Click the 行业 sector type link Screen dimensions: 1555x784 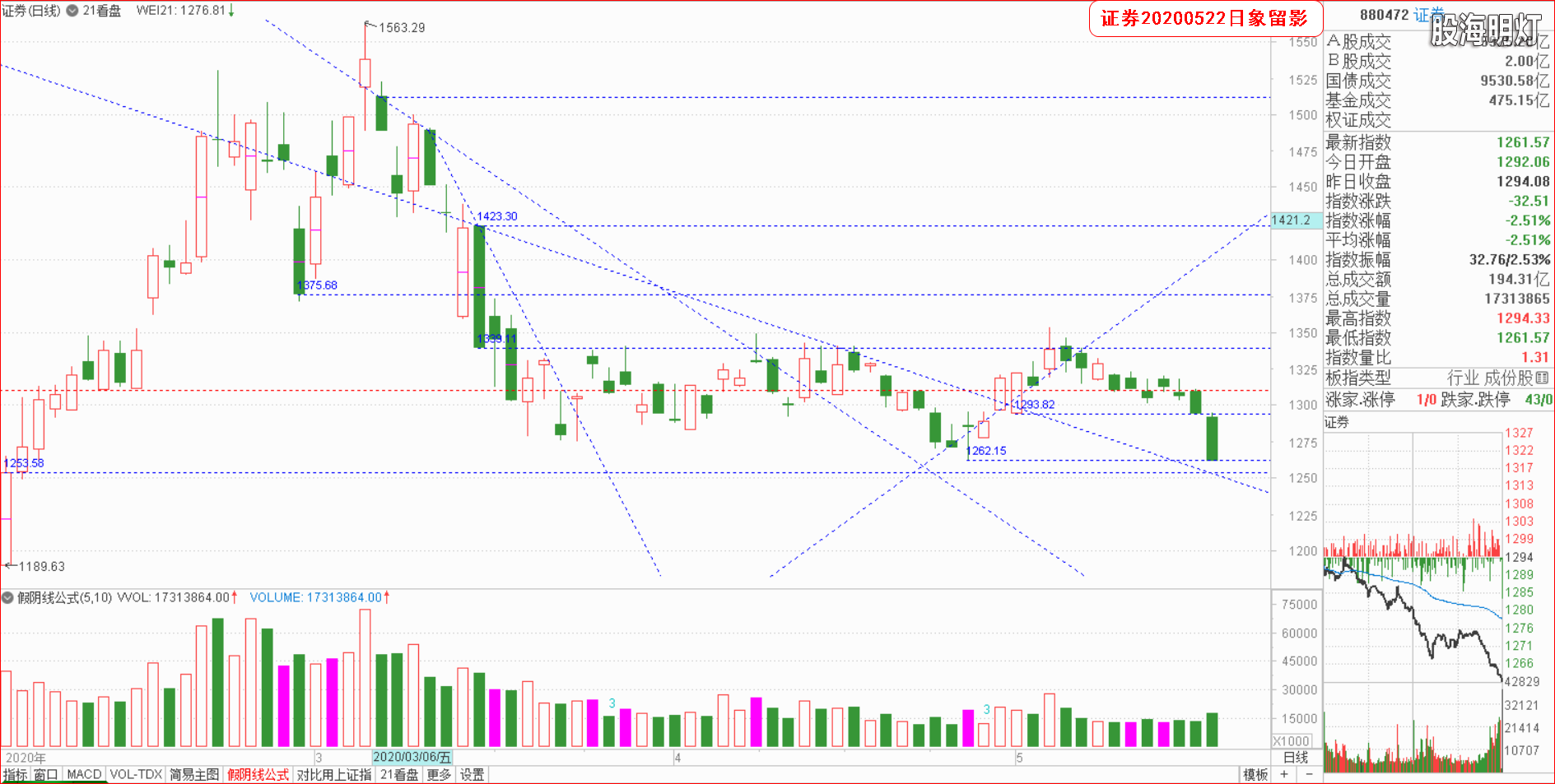(x=1464, y=378)
